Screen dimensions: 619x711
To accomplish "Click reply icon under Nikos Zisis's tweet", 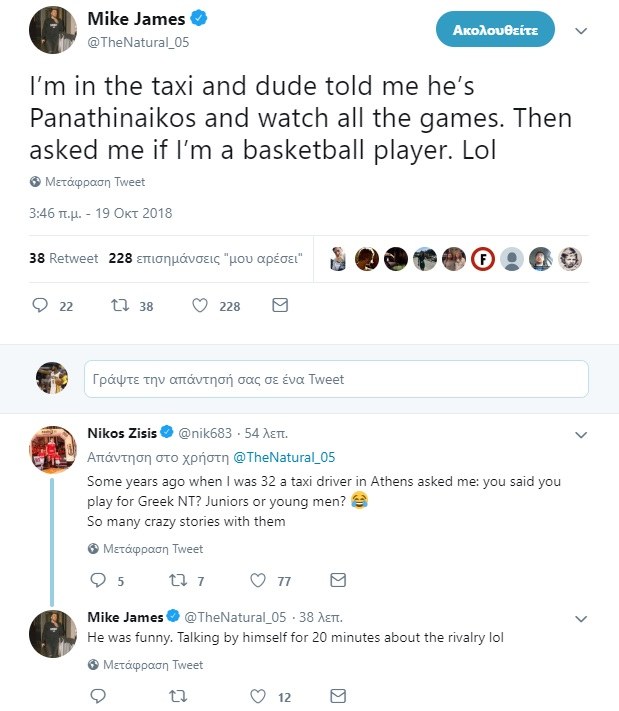I will coord(98,580).
